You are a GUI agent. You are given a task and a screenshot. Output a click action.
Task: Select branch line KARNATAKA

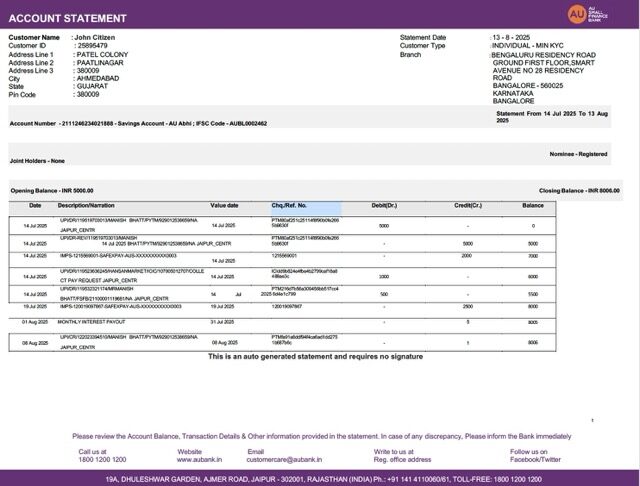click(513, 93)
